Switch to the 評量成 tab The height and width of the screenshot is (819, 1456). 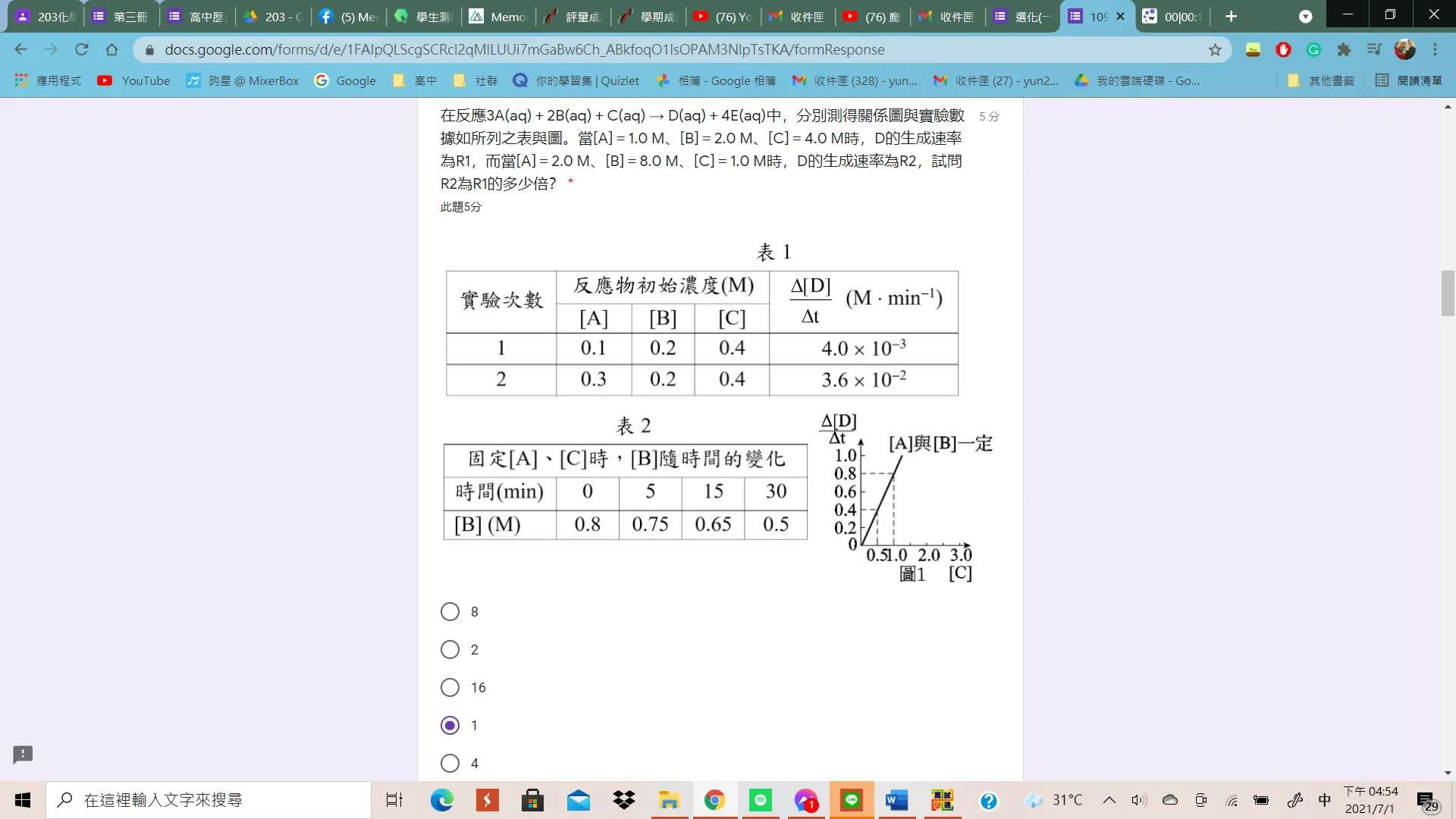click(573, 17)
